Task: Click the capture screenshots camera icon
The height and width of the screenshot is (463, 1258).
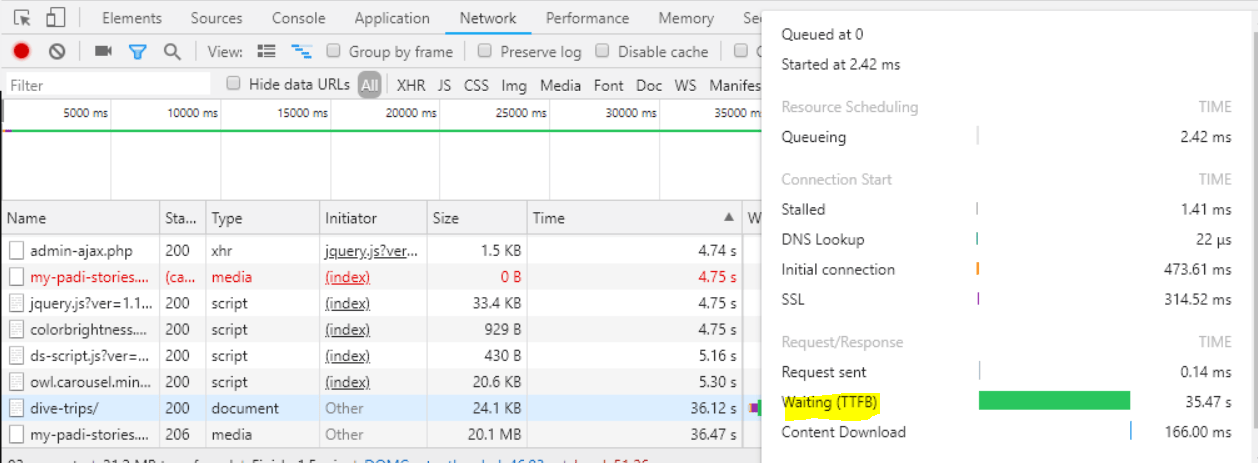Action: click(103, 51)
